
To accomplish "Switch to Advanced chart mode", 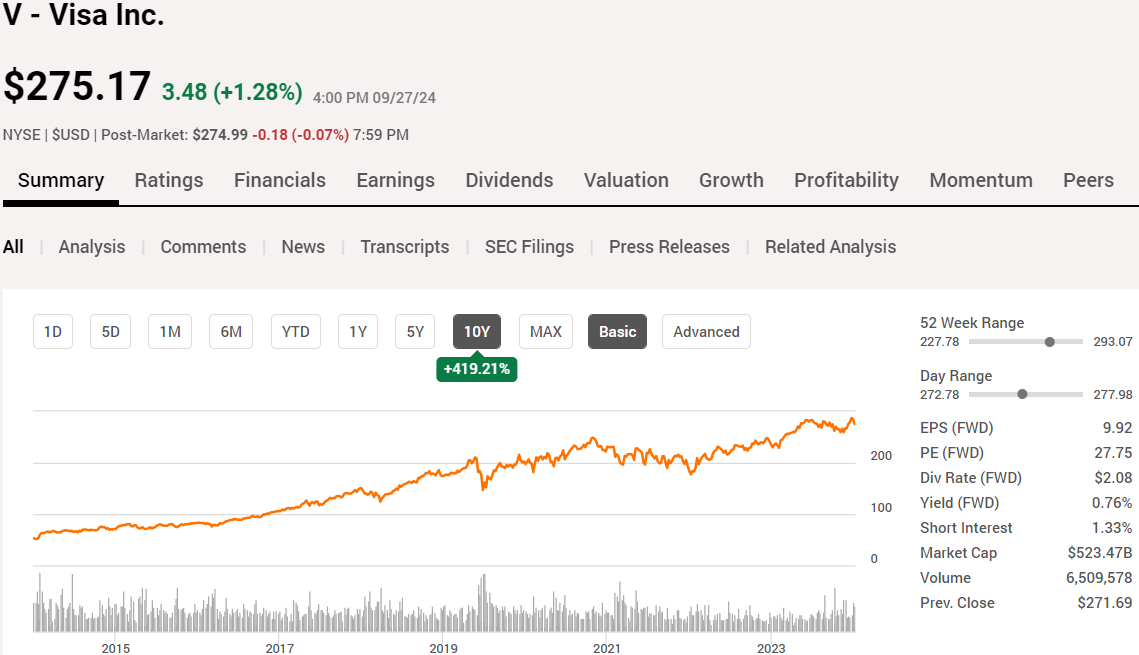I will click(x=706, y=332).
